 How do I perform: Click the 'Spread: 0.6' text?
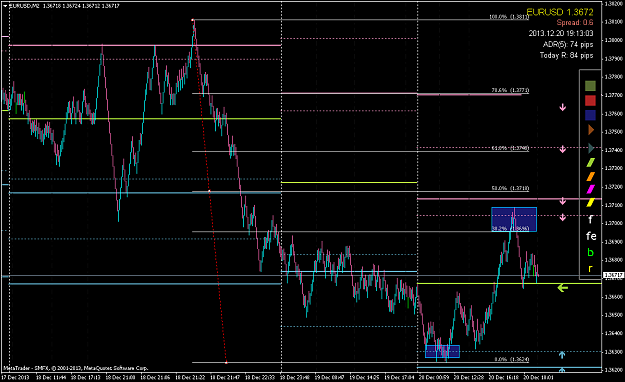click(575, 22)
